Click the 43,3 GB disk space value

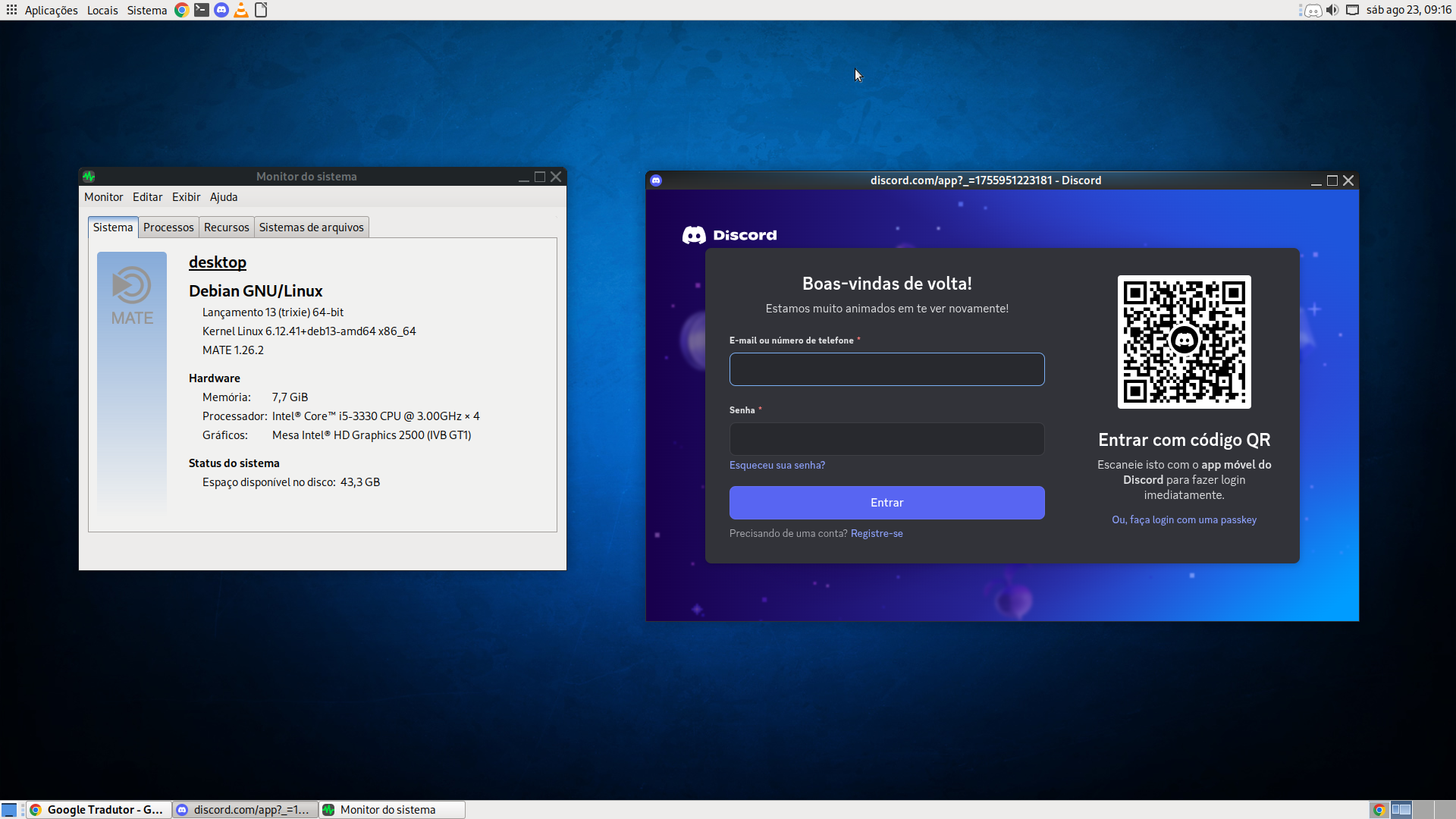360,482
